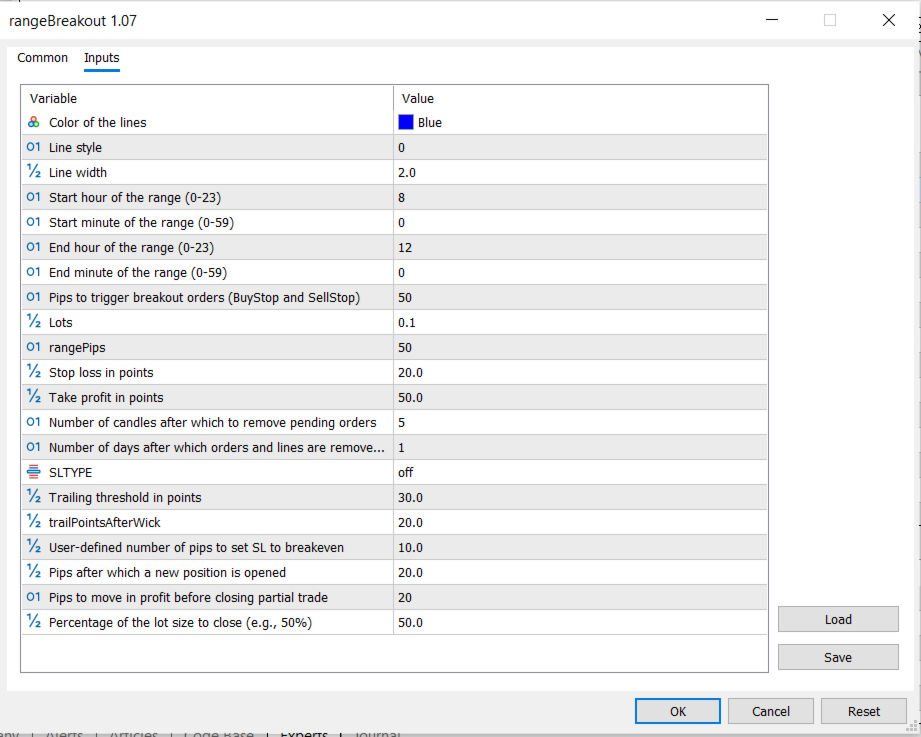
Task: Open the Blue color value dropdown
Action: click(580, 122)
